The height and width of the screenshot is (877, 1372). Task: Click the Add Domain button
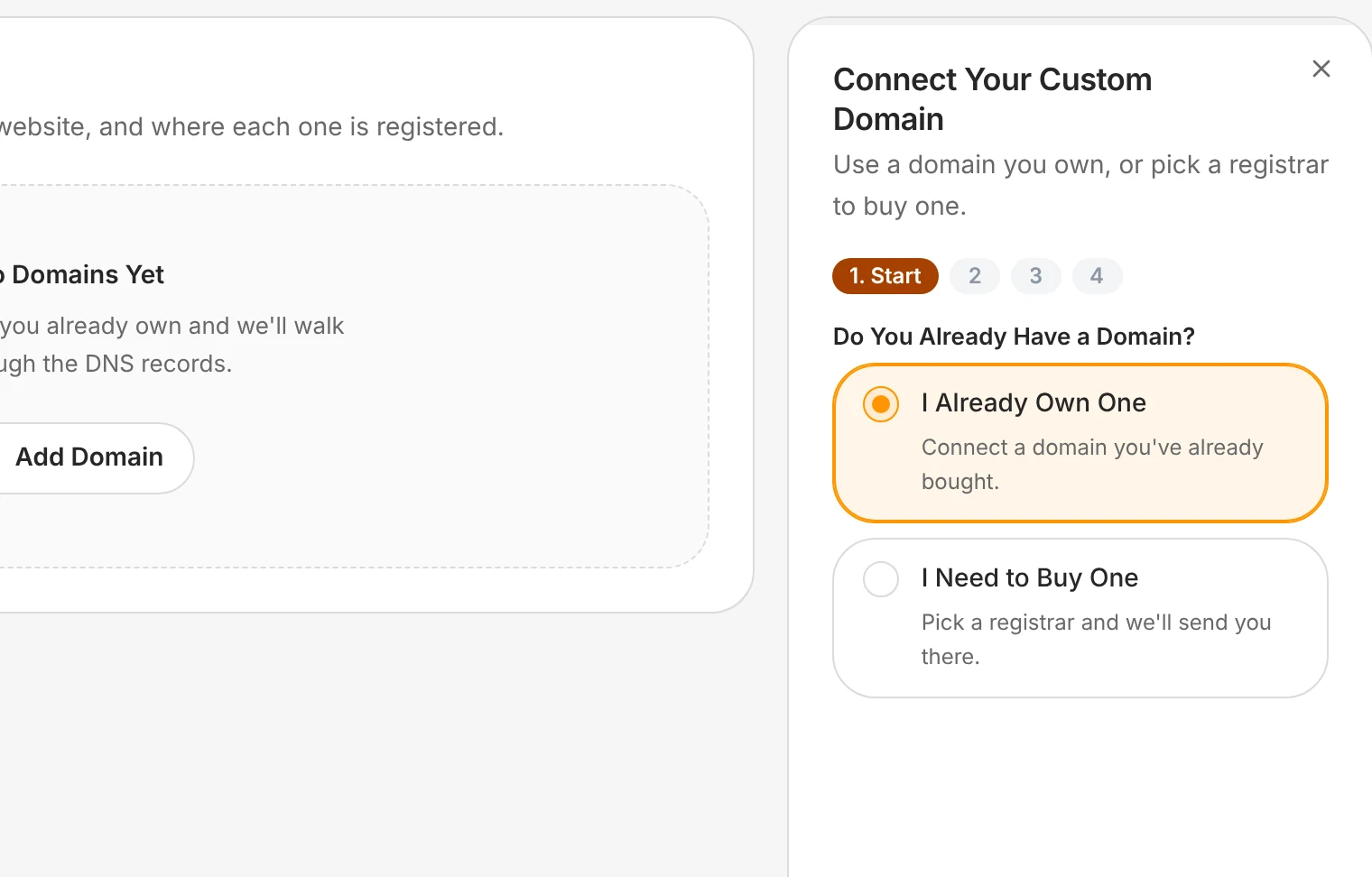click(89, 457)
